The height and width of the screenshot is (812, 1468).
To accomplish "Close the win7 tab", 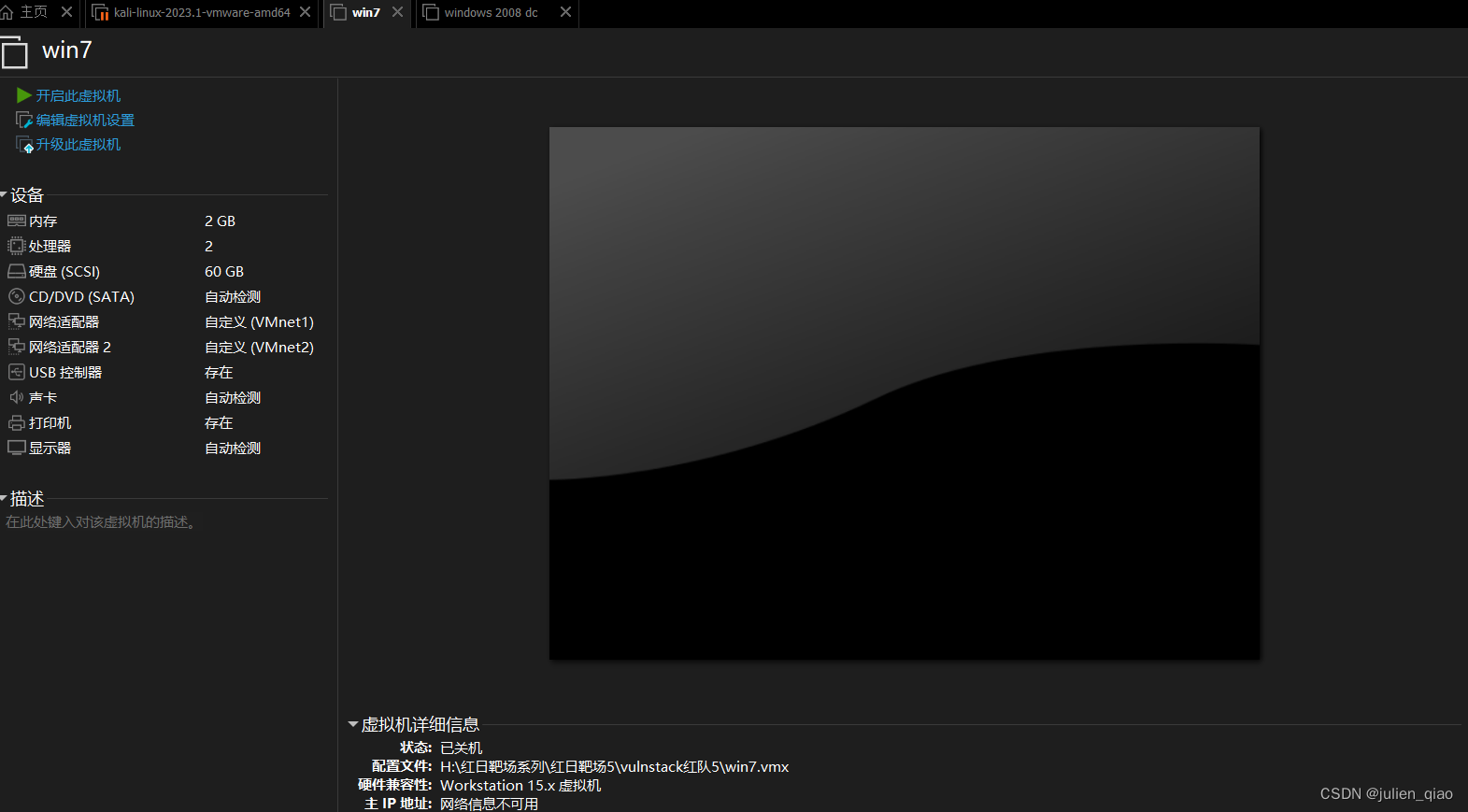I will [397, 12].
